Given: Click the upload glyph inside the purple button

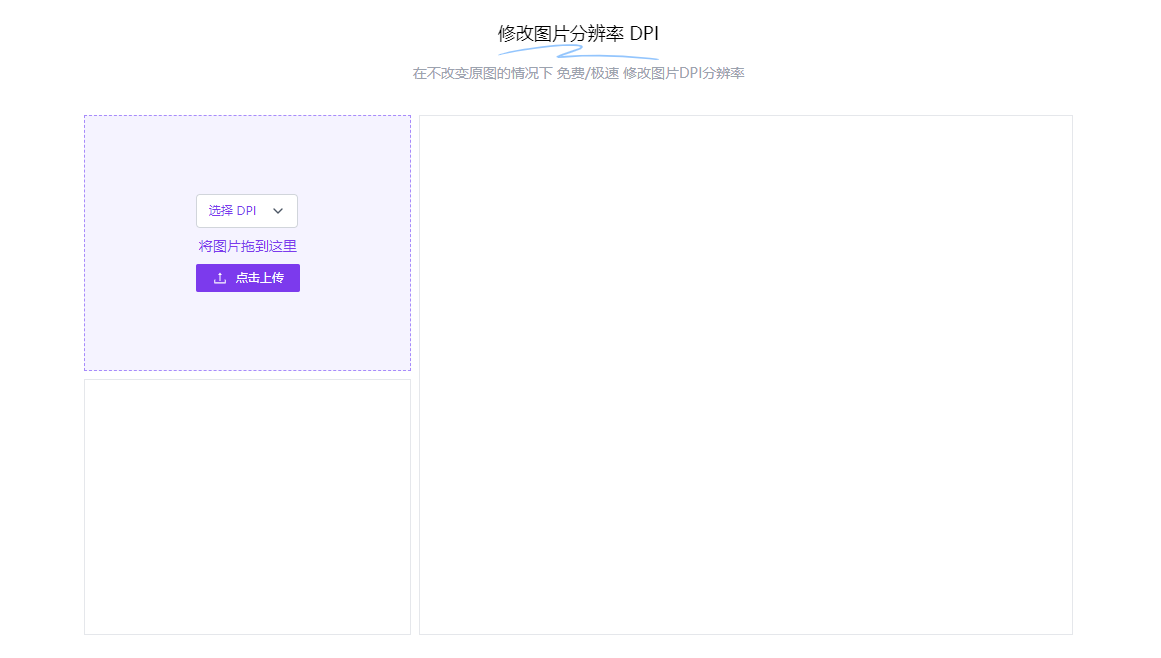Looking at the screenshot, I should click(x=220, y=278).
